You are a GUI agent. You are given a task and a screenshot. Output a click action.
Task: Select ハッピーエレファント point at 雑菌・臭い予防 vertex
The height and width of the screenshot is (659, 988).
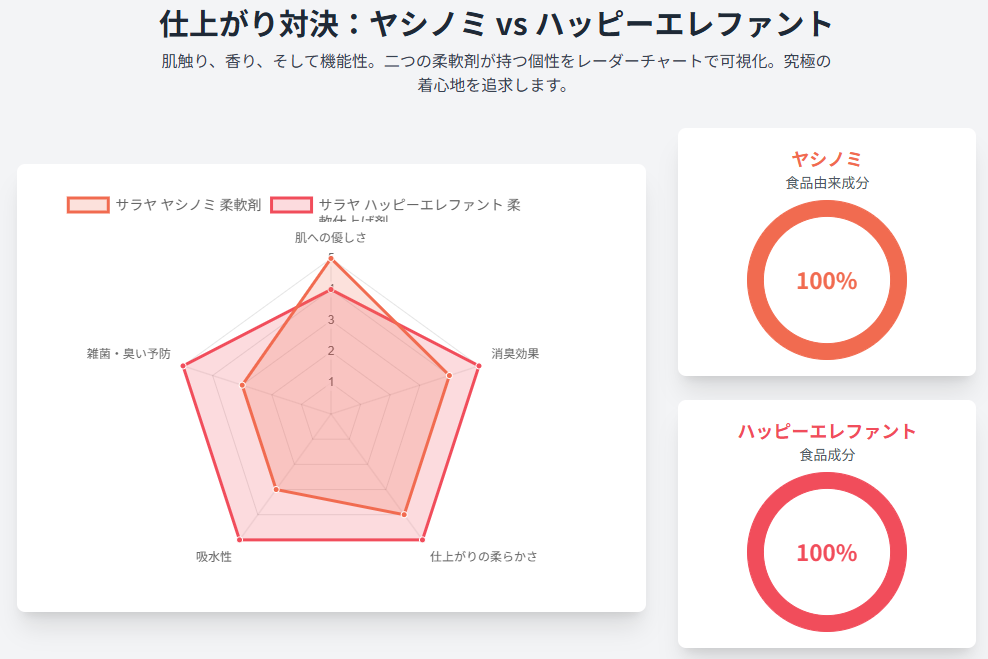tap(183, 366)
